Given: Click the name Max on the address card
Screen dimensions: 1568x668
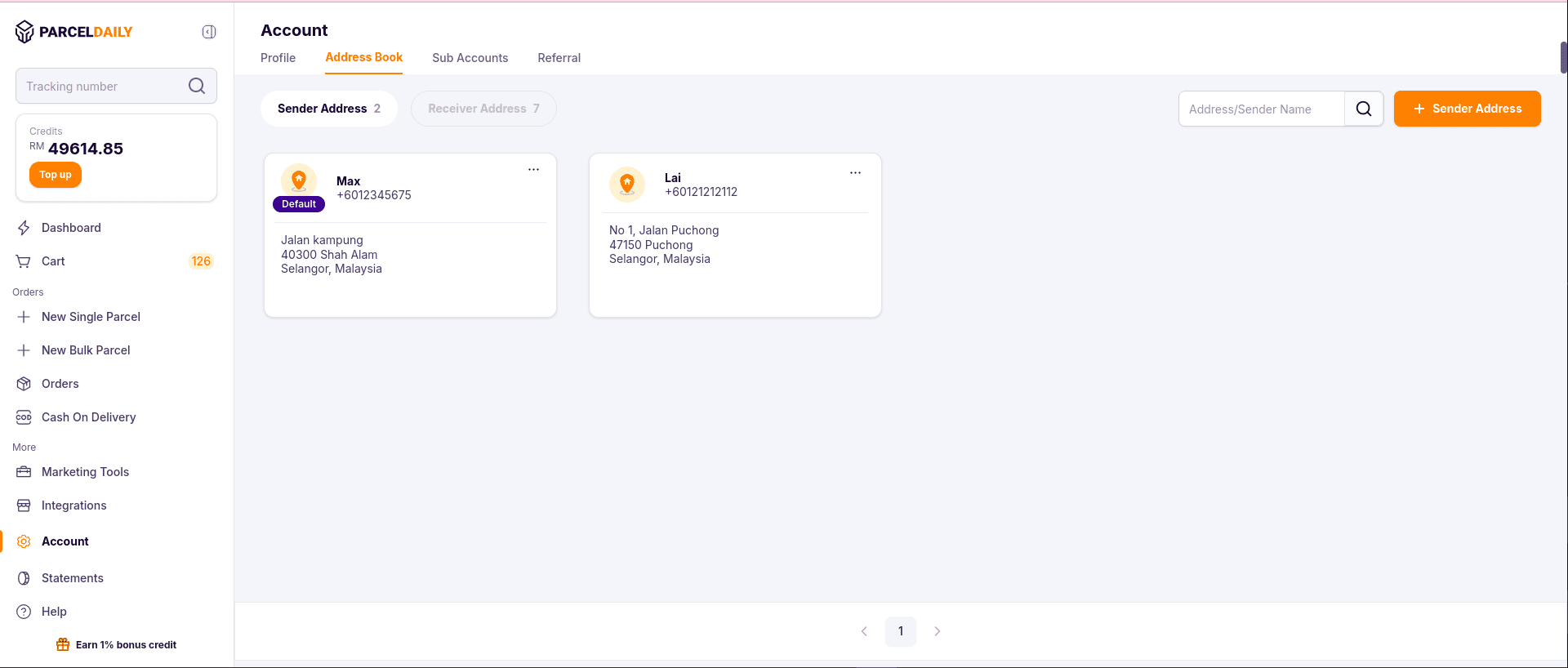Looking at the screenshot, I should pos(348,181).
